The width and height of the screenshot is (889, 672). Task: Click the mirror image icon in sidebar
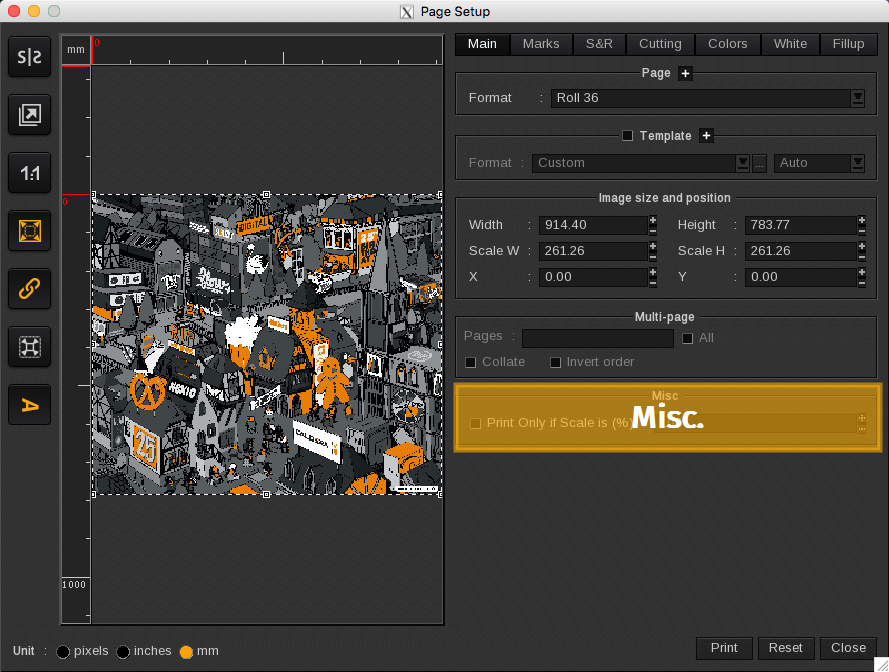coord(30,59)
